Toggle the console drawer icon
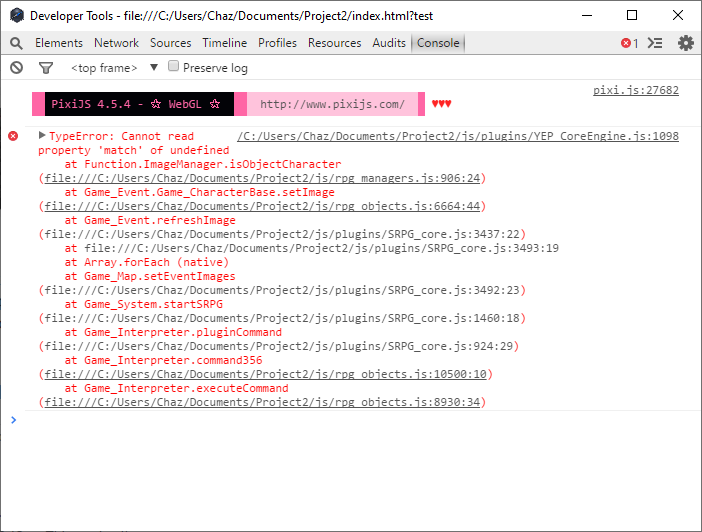Screen dimensions: 702x532 point(655,43)
